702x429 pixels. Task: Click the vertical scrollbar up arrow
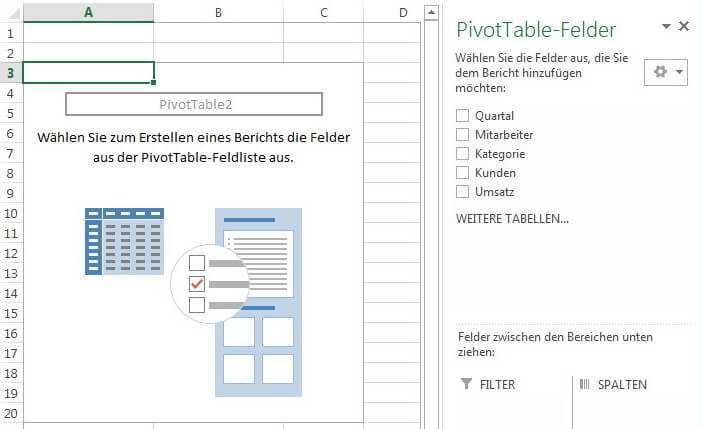431,13
